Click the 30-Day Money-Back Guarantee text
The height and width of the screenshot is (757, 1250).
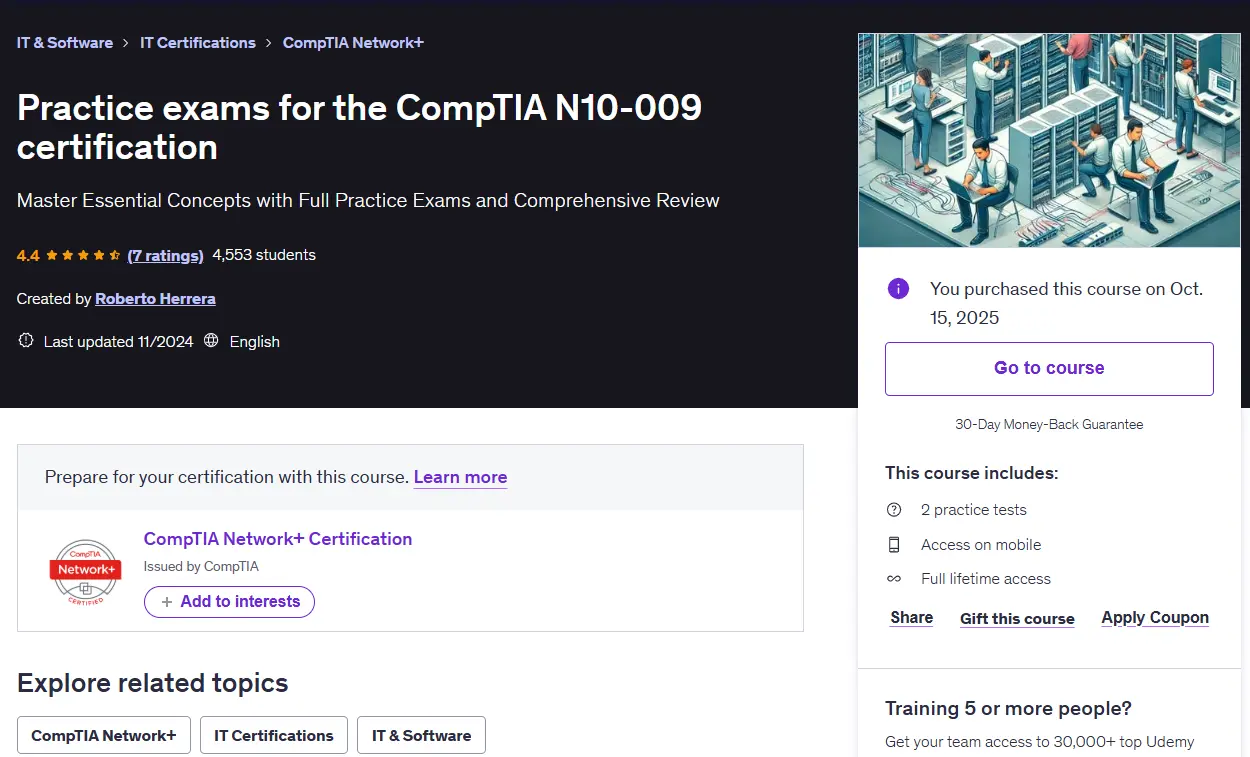coord(1049,424)
